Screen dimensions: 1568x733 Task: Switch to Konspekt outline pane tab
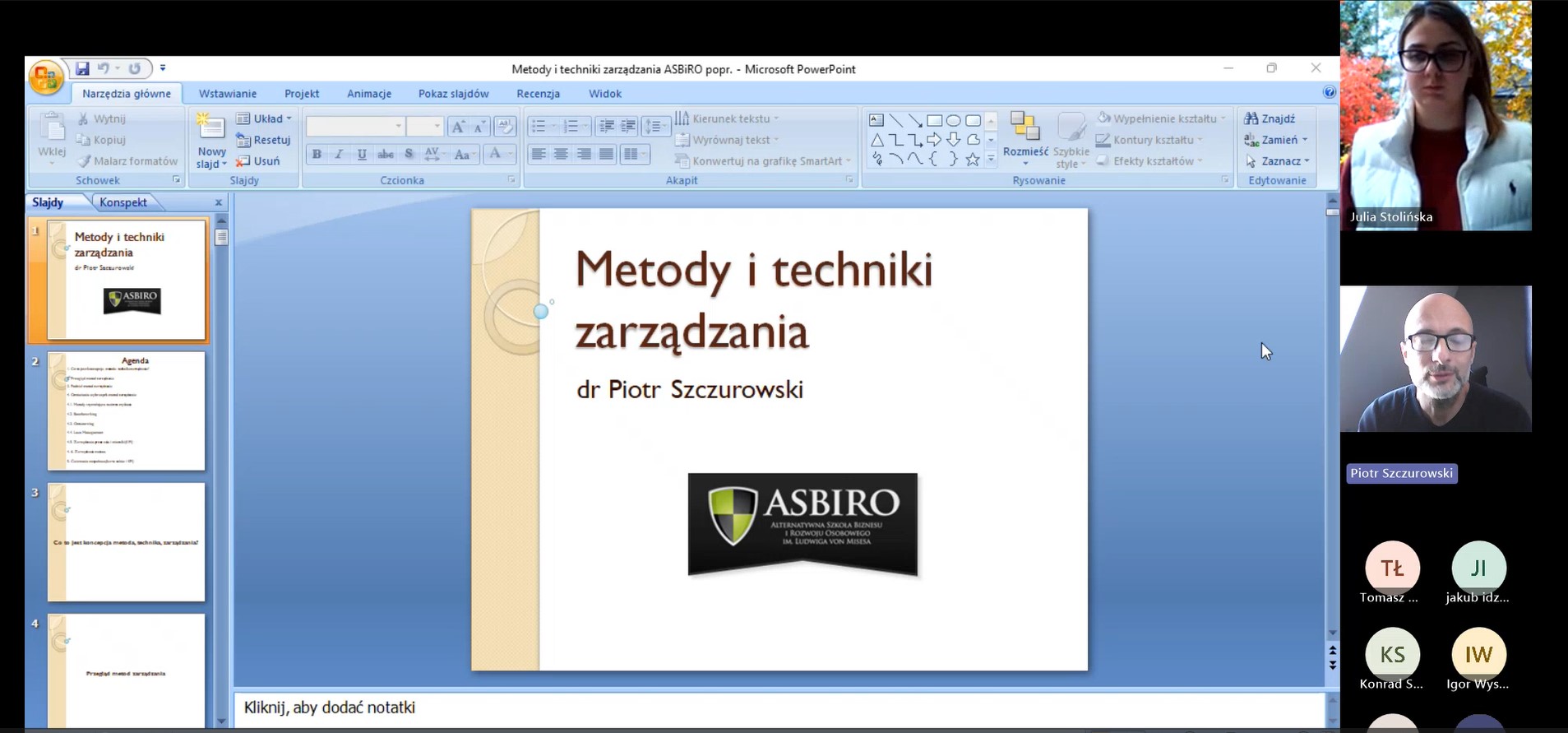click(x=123, y=202)
